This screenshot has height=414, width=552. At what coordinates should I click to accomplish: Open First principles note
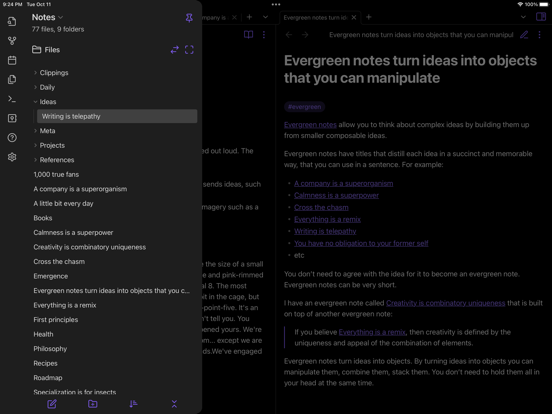[56, 320]
